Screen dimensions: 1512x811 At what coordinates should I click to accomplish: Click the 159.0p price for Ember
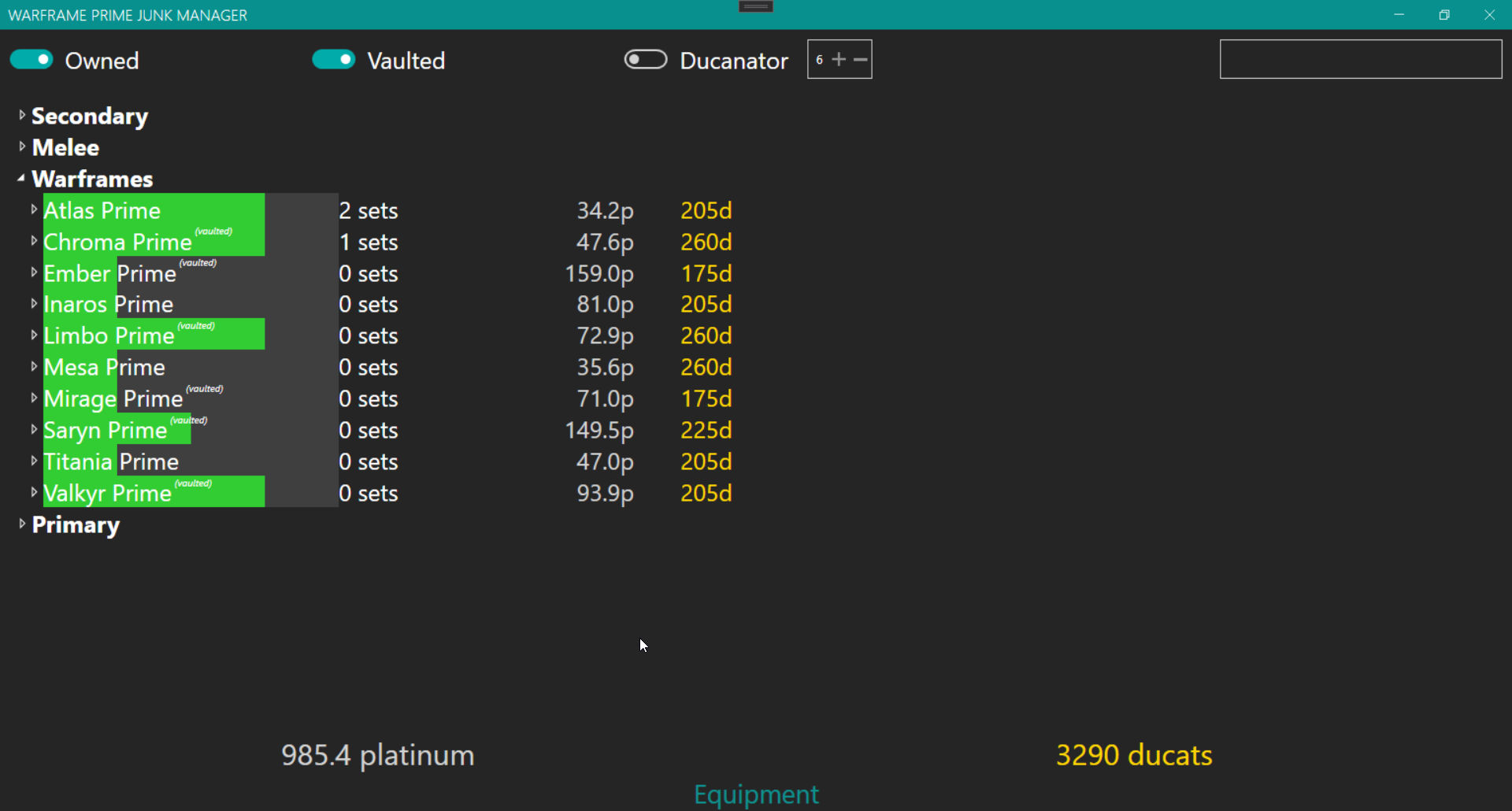pyautogui.click(x=599, y=274)
